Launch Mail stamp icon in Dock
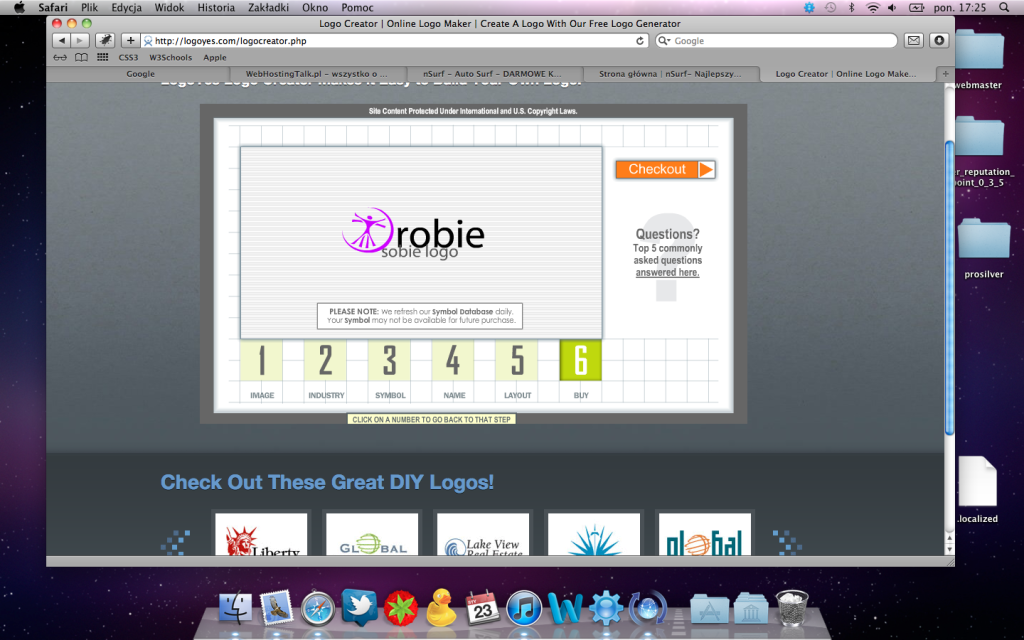This screenshot has height=640, width=1024. [x=276, y=608]
